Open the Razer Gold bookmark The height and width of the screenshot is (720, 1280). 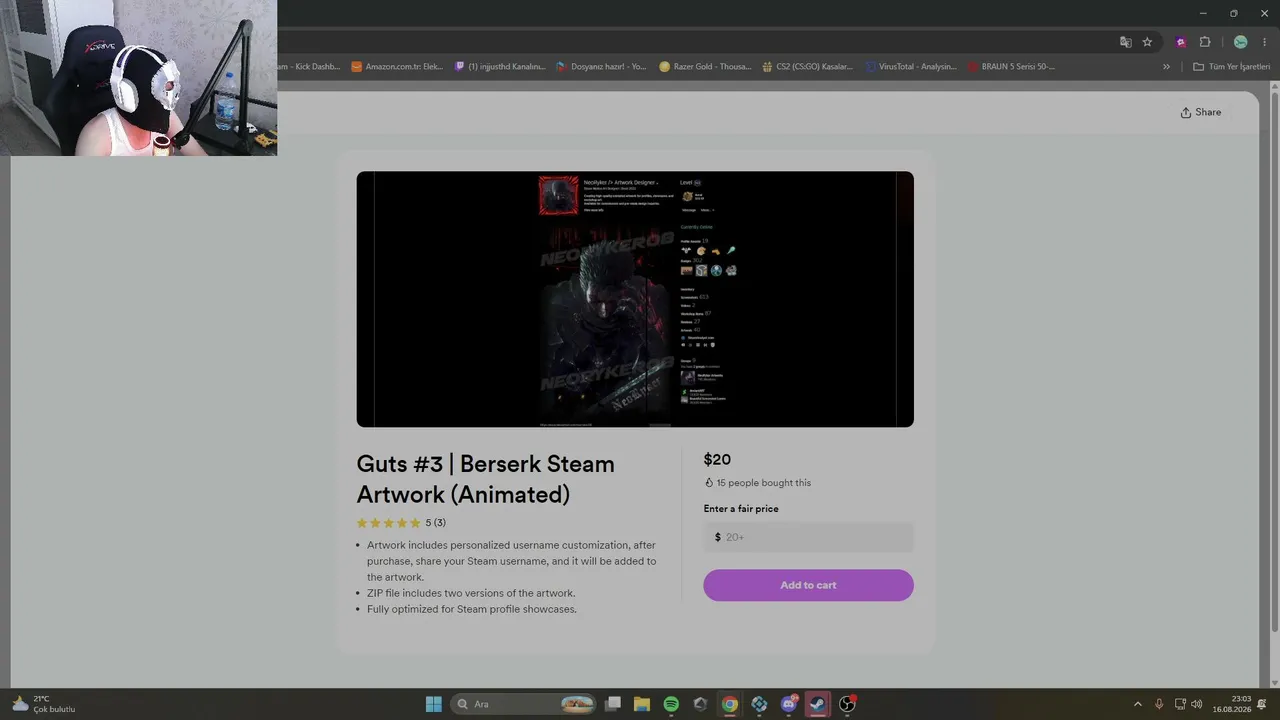(705, 67)
